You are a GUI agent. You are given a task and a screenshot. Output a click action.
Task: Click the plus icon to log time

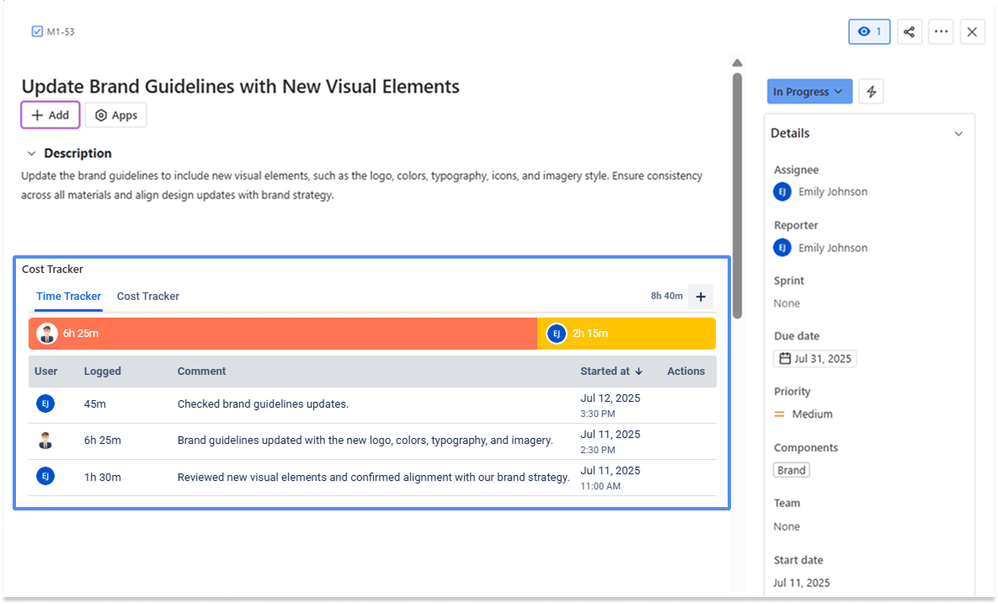tap(701, 297)
